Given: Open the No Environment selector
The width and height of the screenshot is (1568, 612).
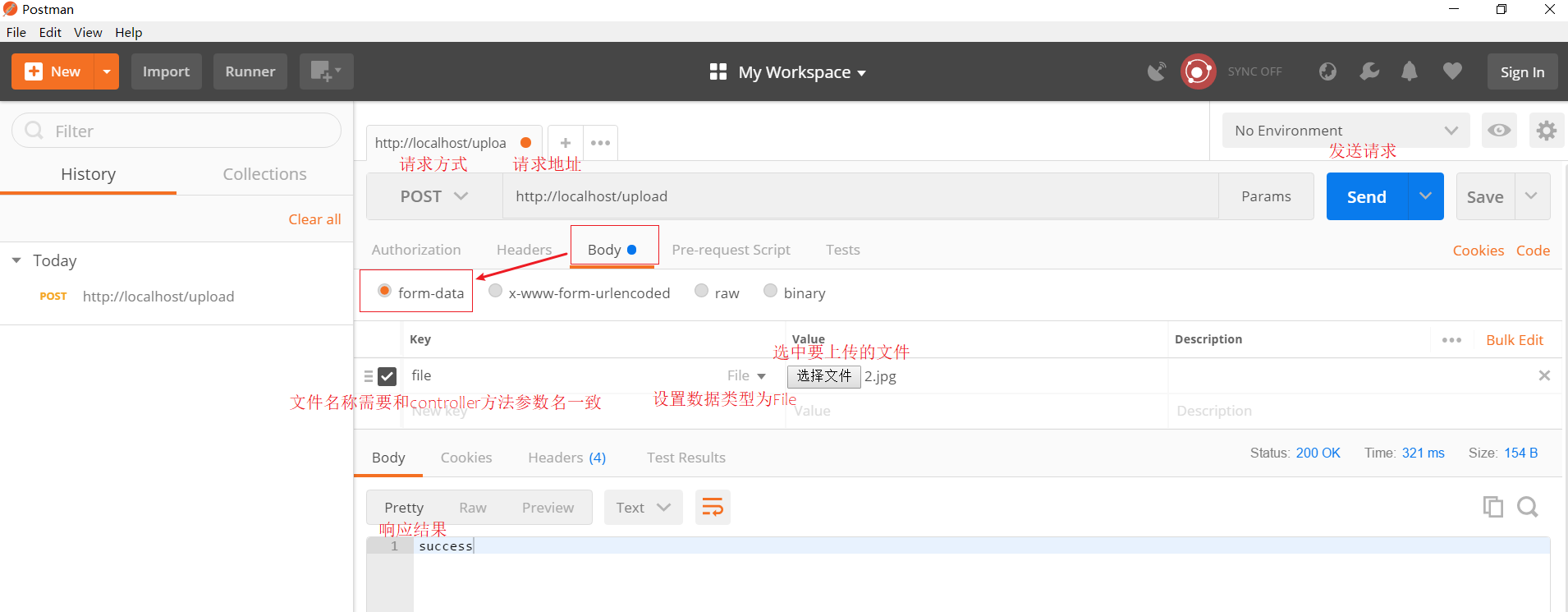Looking at the screenshot, I should (1346, 131).
